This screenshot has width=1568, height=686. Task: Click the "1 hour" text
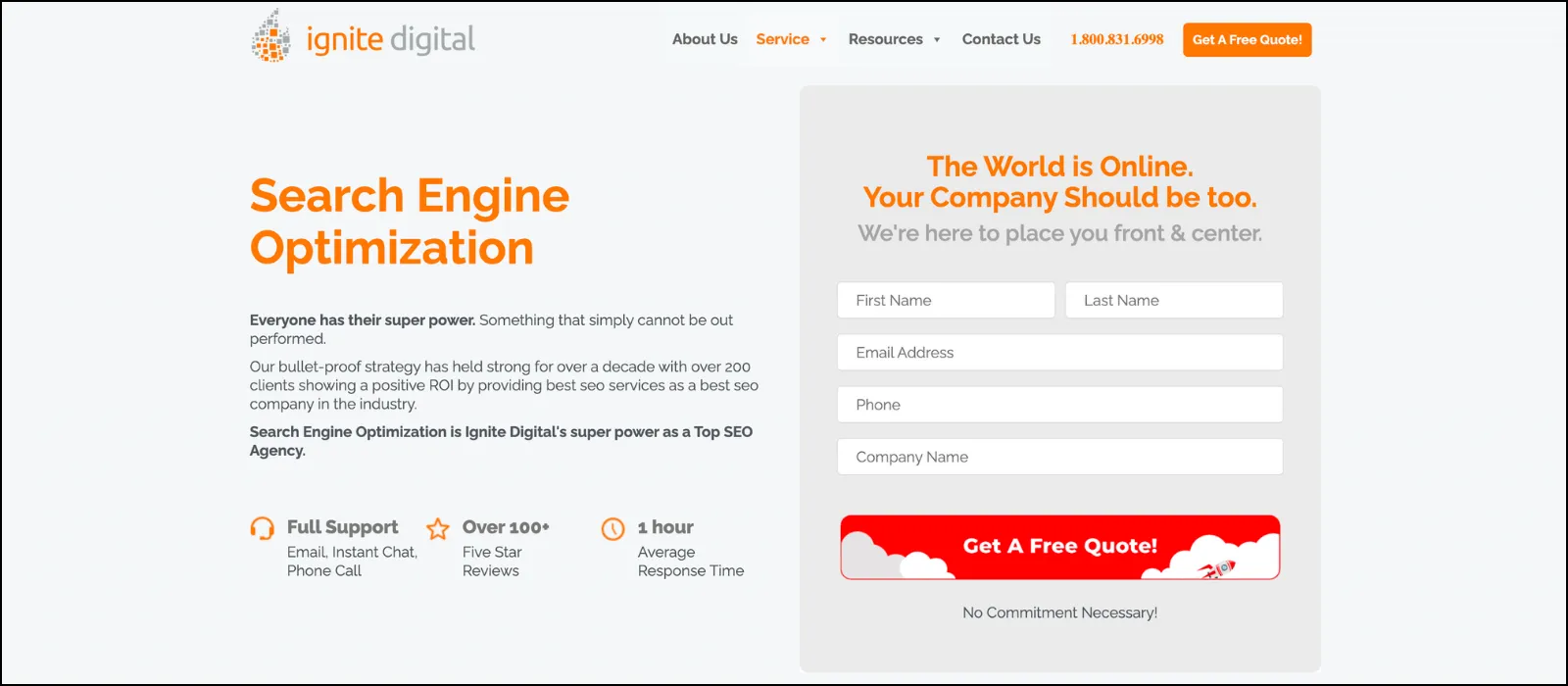tap(665, 527)
